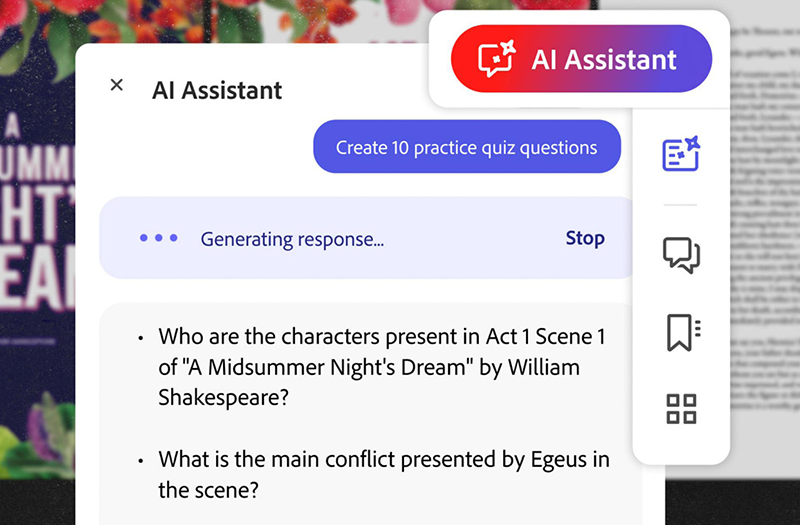Open the generative summary sidebar icon
800x525 pixels.
pos(681,154)
